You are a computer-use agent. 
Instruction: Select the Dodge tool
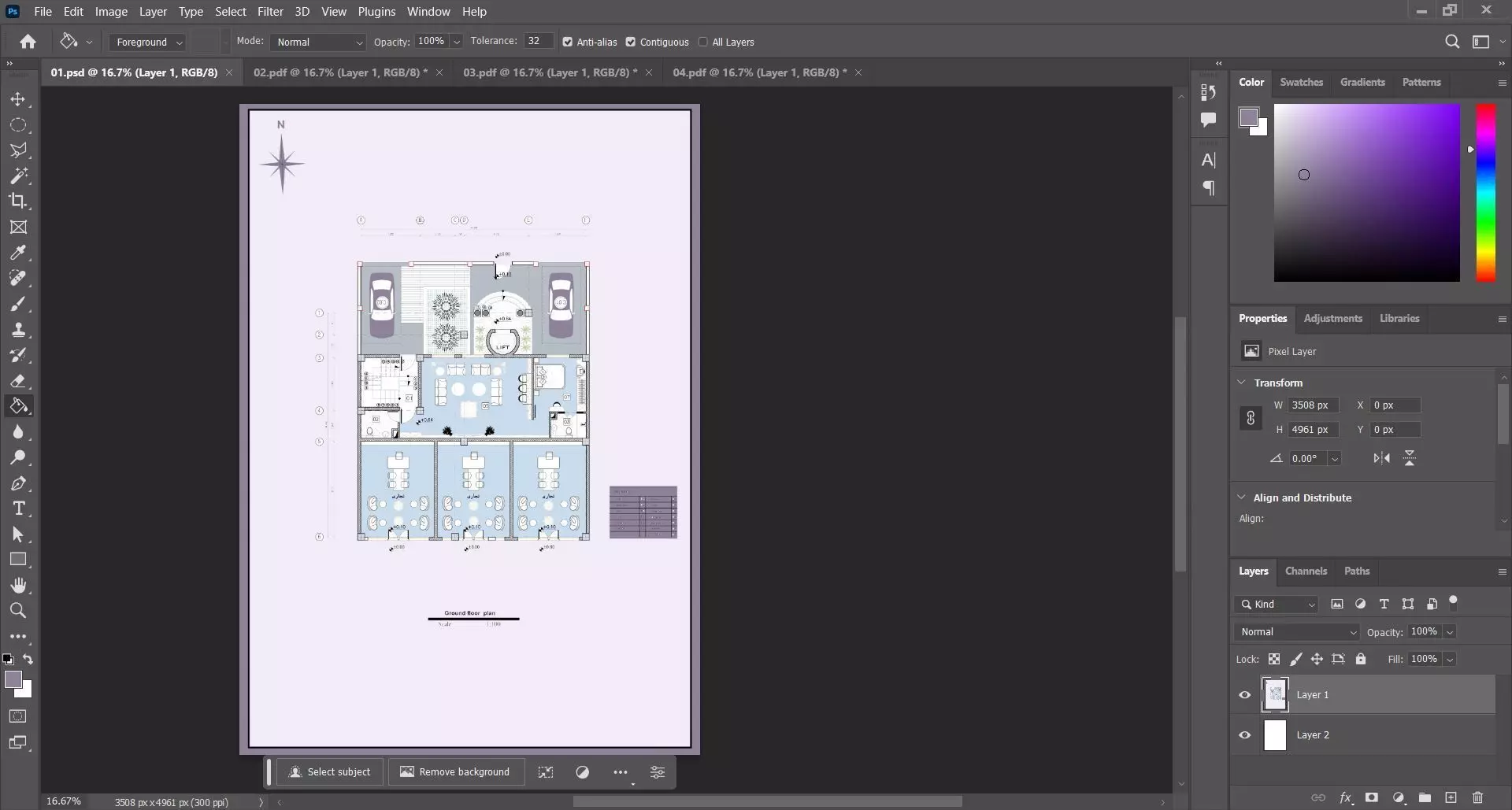[18, 457]
